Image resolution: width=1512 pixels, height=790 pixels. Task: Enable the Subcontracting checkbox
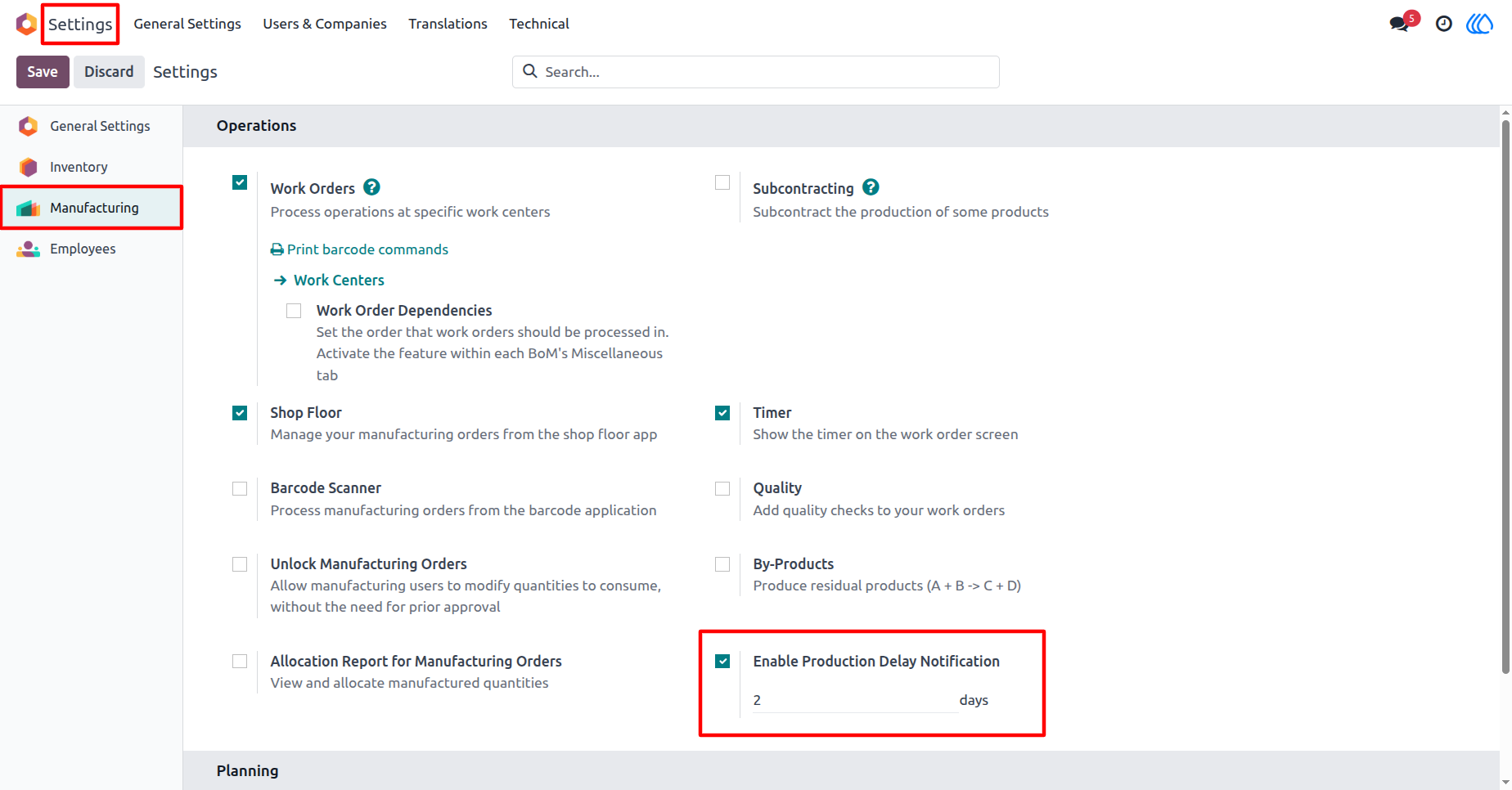tap(722, 182)
